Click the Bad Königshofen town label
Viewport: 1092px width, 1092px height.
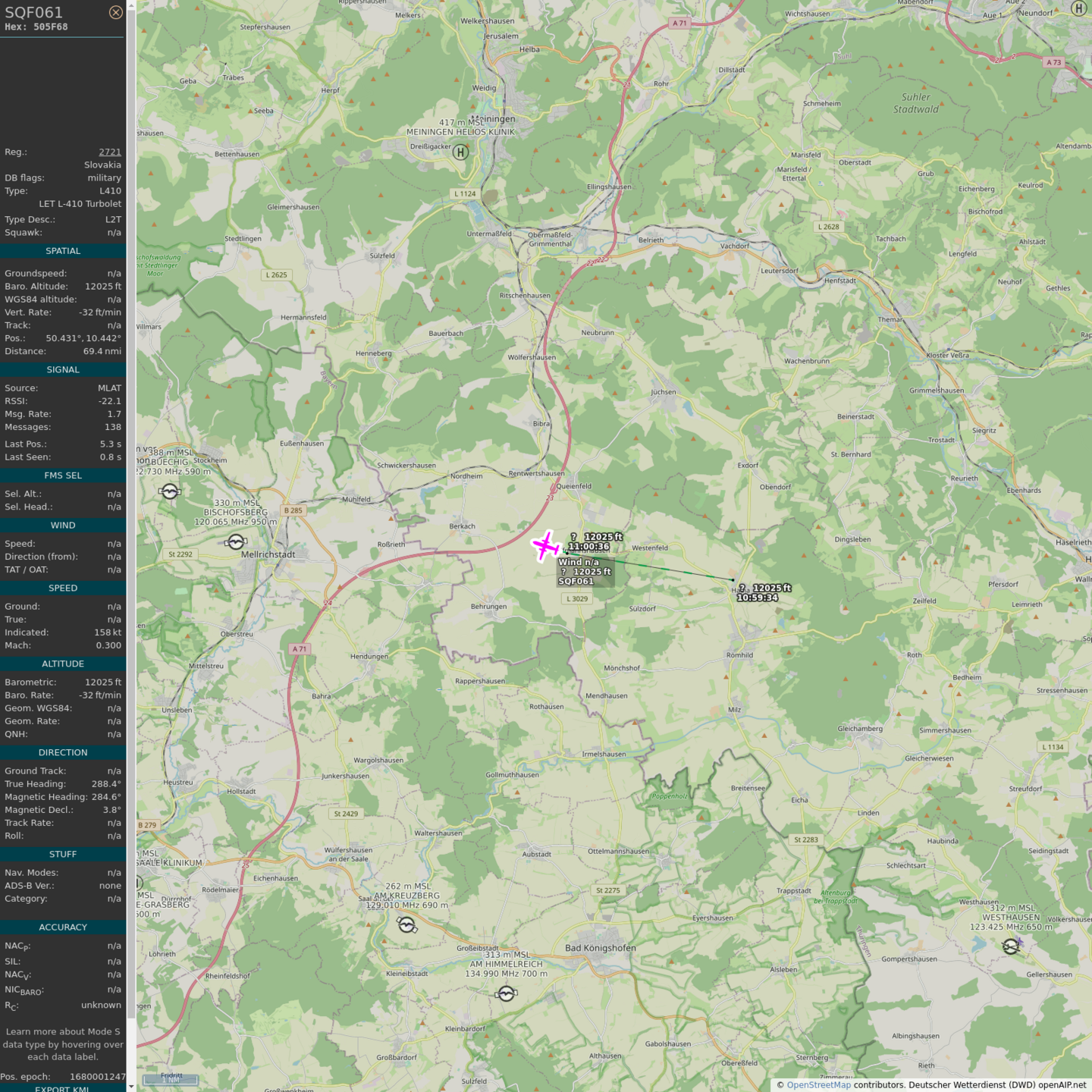point(600,948)
